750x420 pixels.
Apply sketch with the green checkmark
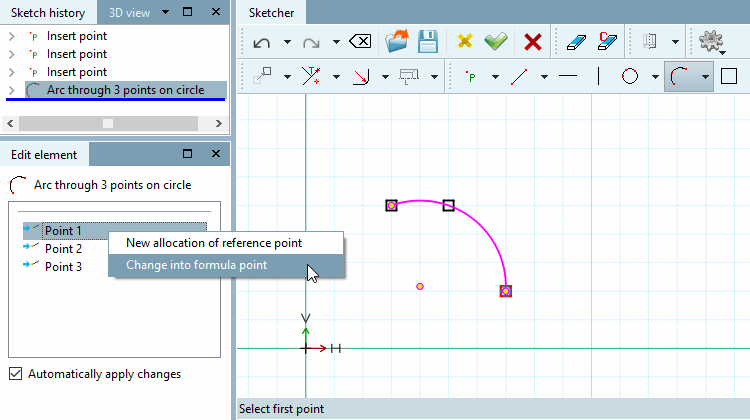click(496, 41)
